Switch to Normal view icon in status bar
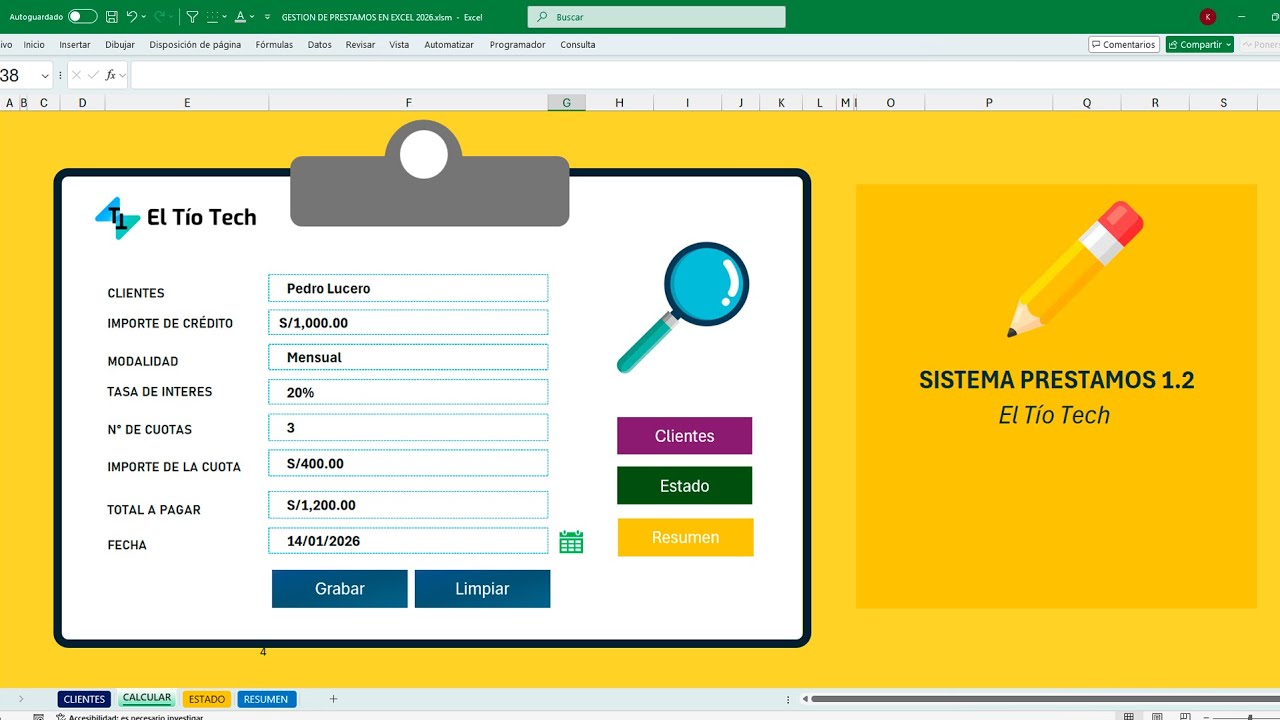This screenshot has height=720, width=1280. point(1129,716)
